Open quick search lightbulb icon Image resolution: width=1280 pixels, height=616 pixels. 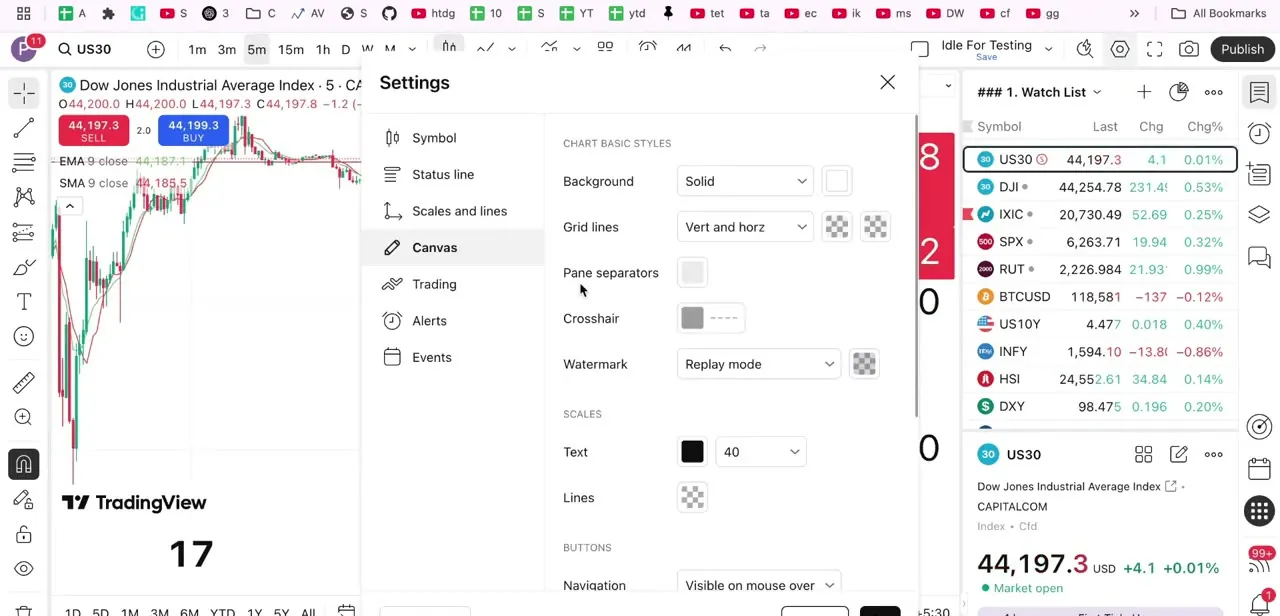click(1085, 49)
